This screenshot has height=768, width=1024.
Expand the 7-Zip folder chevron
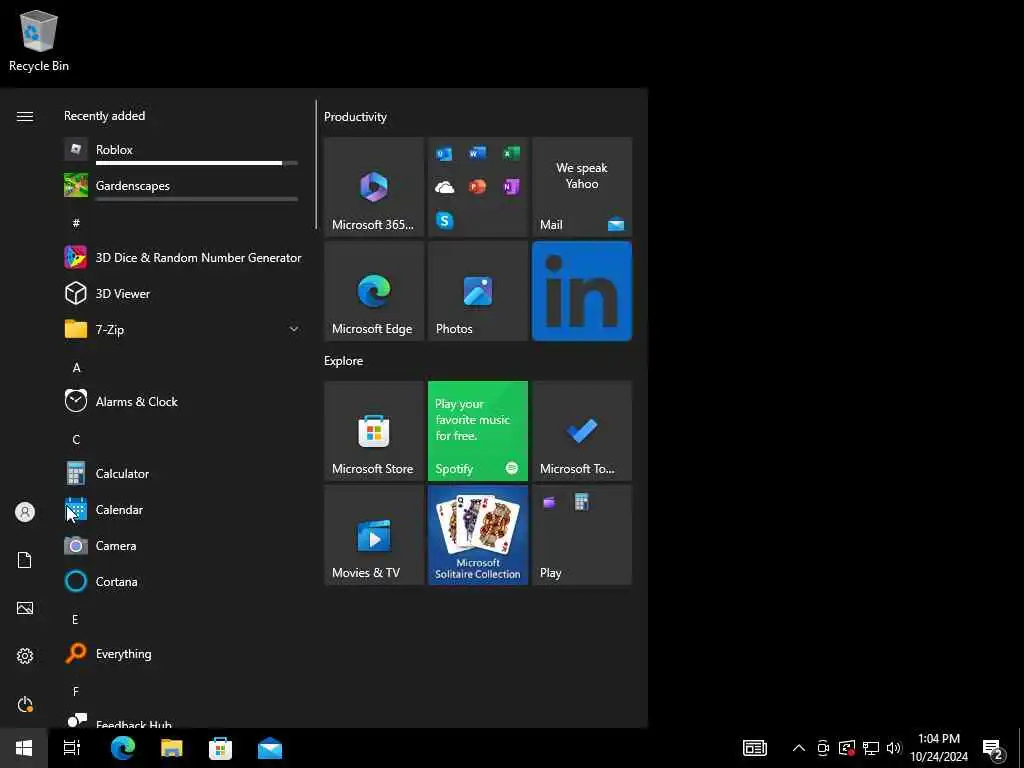click(294, 329)
